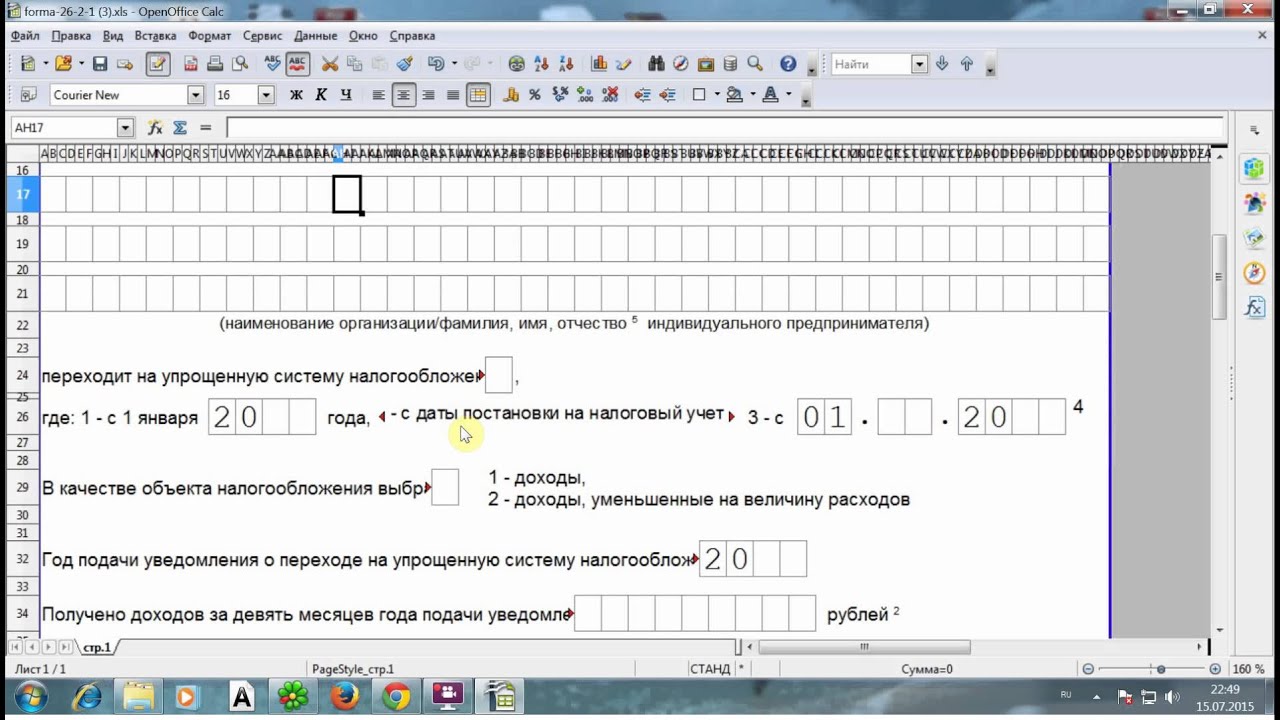Click the zoom in plus button
This screenshot has height=720, width=1280.
(x=1214, y=669)
